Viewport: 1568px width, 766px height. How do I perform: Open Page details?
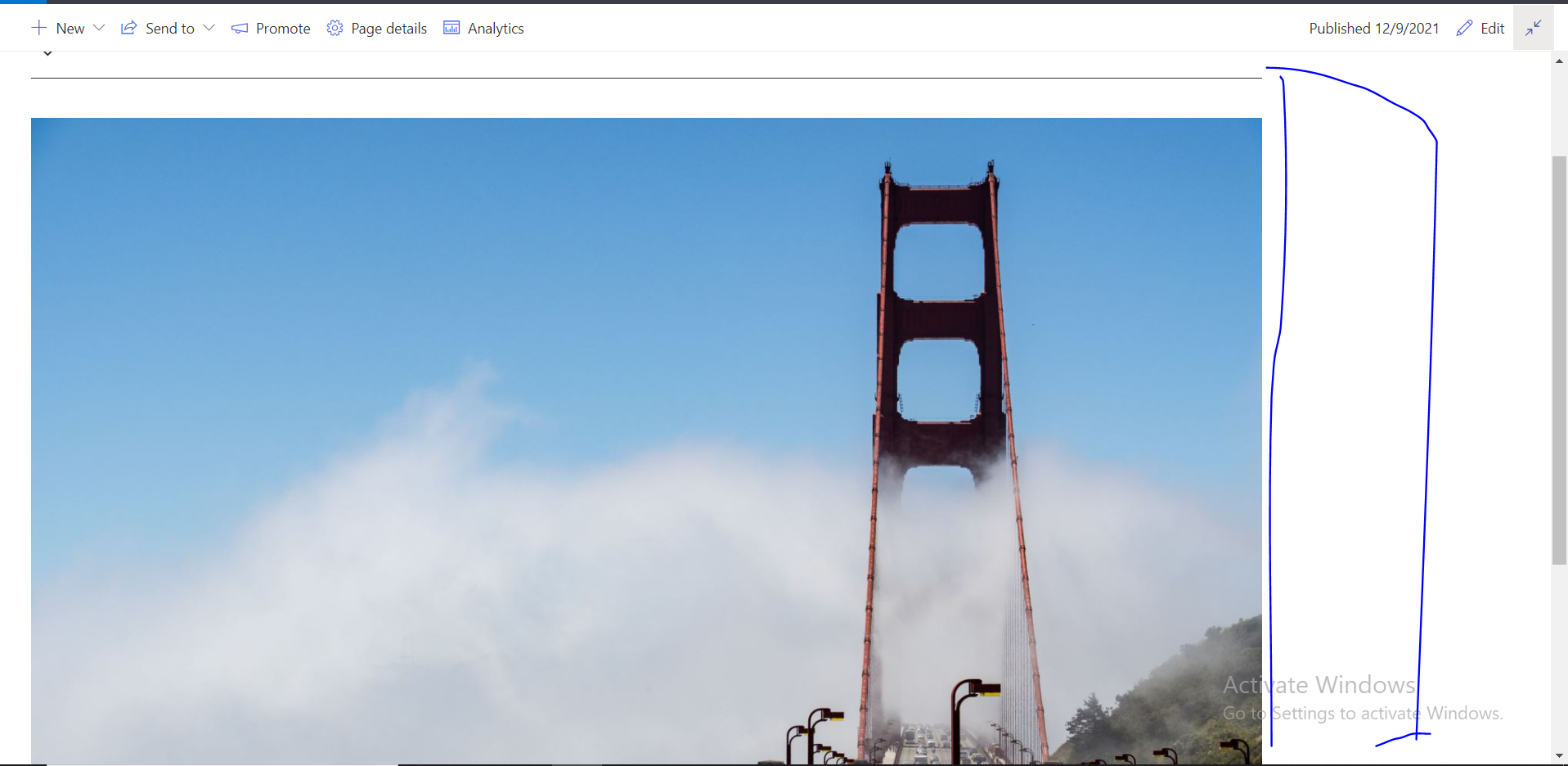(389, 29)
